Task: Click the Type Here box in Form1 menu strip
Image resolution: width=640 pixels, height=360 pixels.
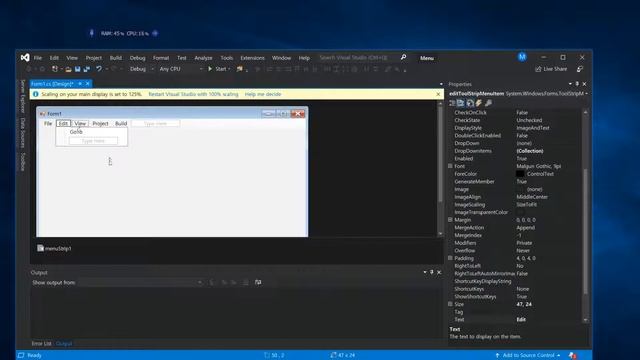Action: pos(156,123)
